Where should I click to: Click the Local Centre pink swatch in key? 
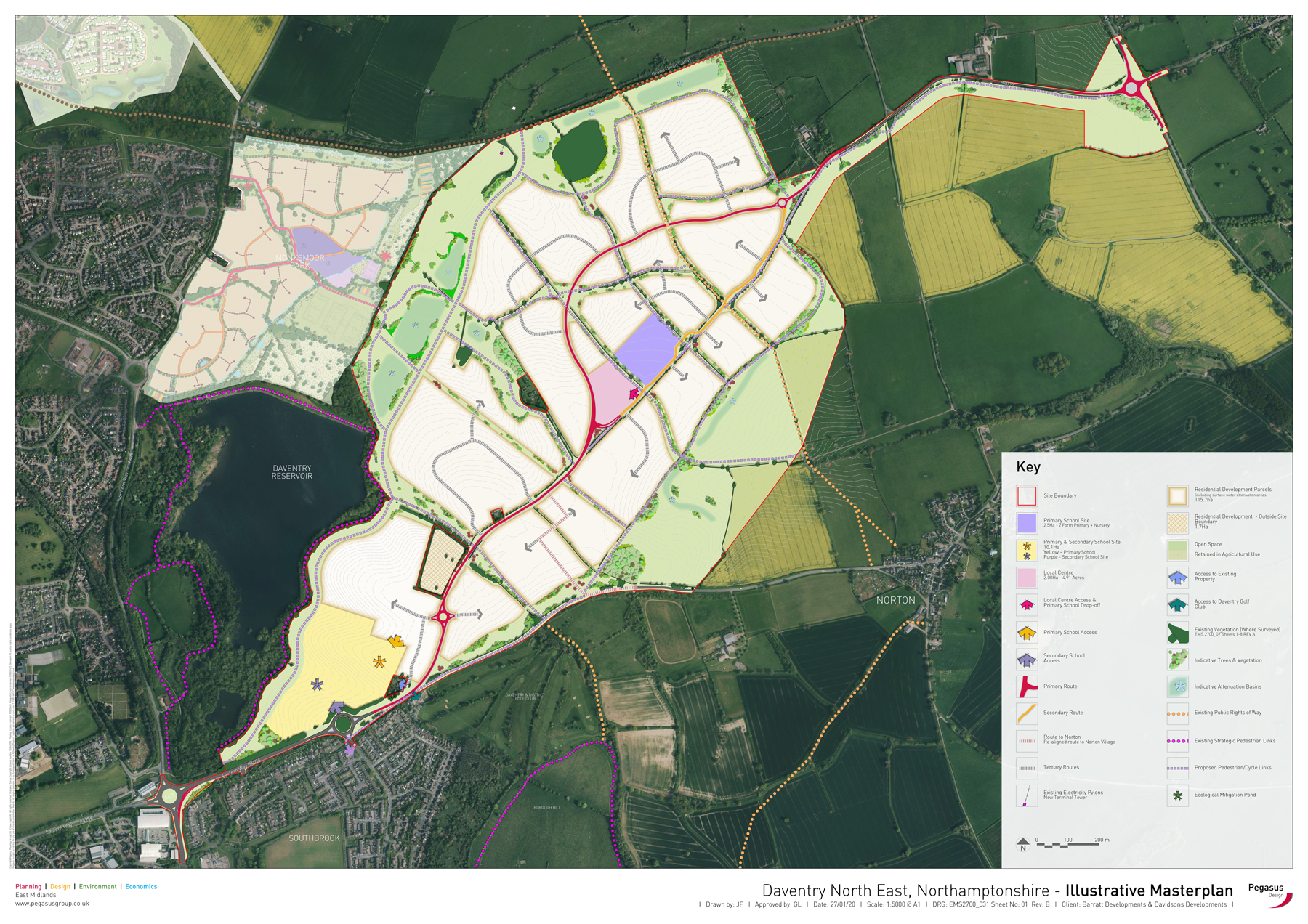1026,577
